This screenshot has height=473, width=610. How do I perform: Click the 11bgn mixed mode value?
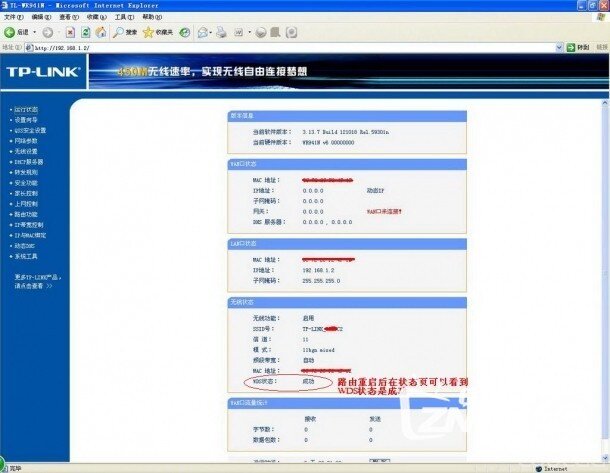318,350
